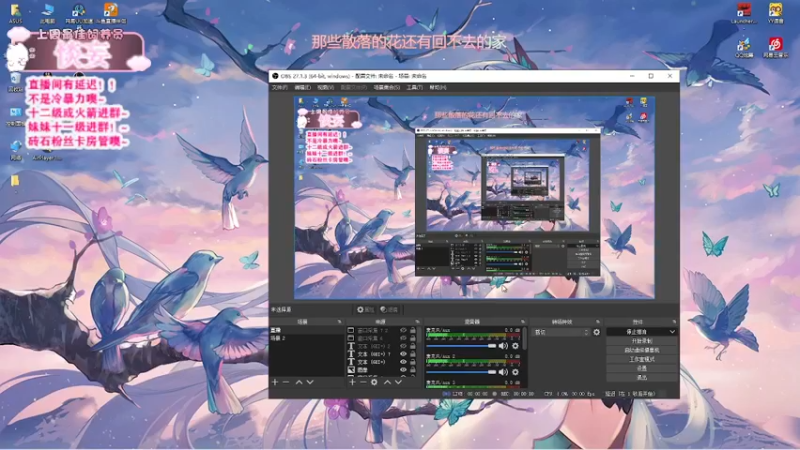Pop out the 转场特效 dock with its float icon
800x450 pixels.
598,322
